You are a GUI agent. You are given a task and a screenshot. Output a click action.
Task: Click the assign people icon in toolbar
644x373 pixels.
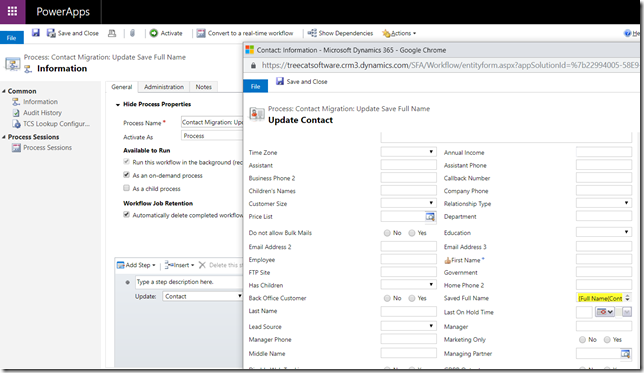pyautogui.click(x=112, y=33)
